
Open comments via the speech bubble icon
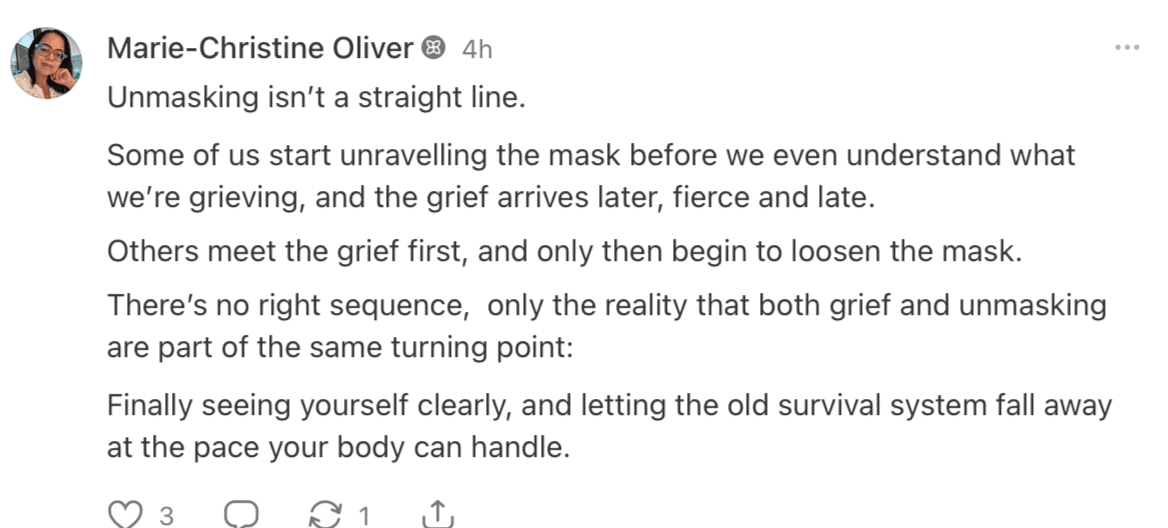pyautogui.click(x=242, y=515)
